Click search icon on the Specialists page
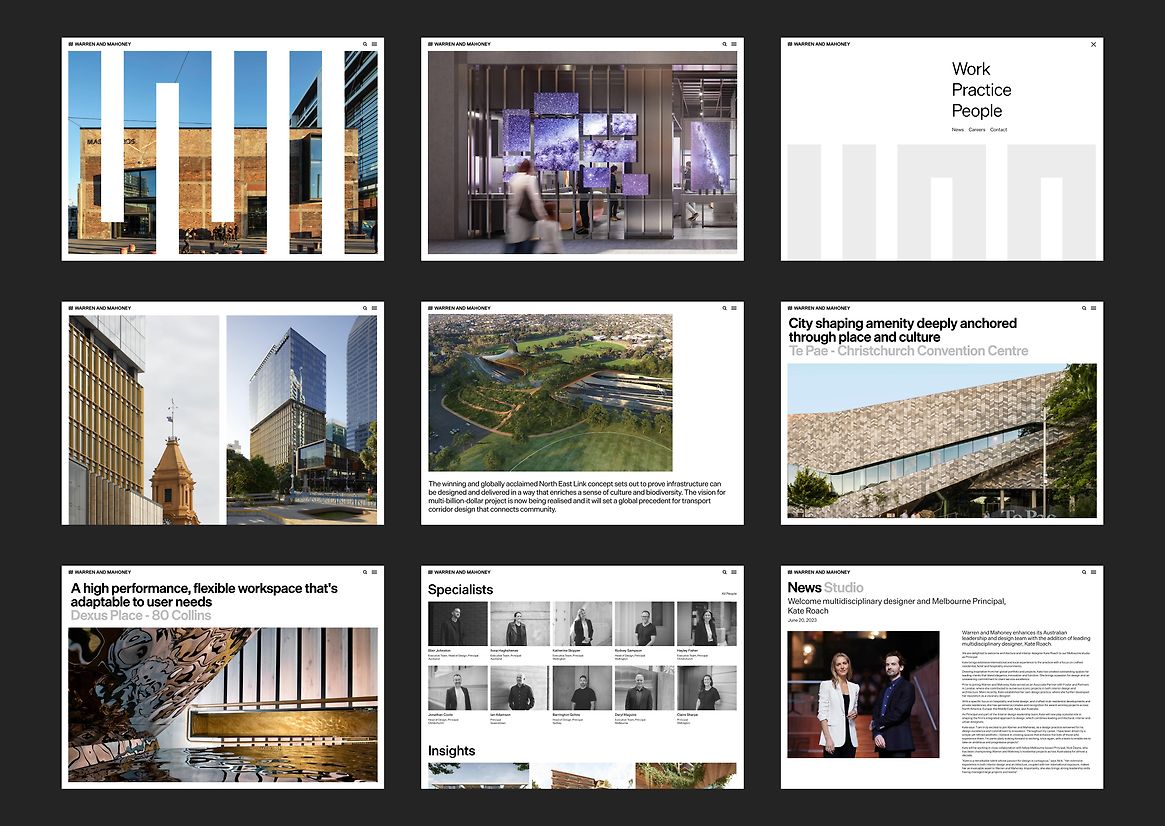This screenshot has height=826, width=1165. tap(724, 572)
